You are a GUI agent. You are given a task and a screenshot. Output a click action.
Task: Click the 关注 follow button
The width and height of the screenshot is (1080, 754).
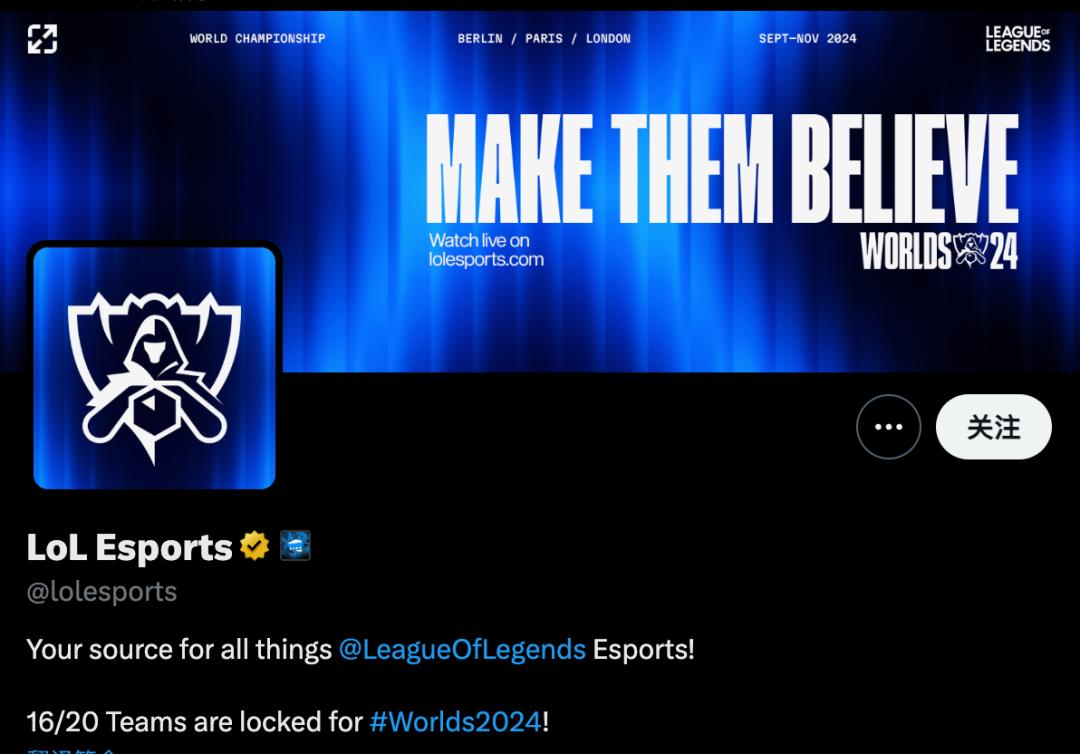993,427
